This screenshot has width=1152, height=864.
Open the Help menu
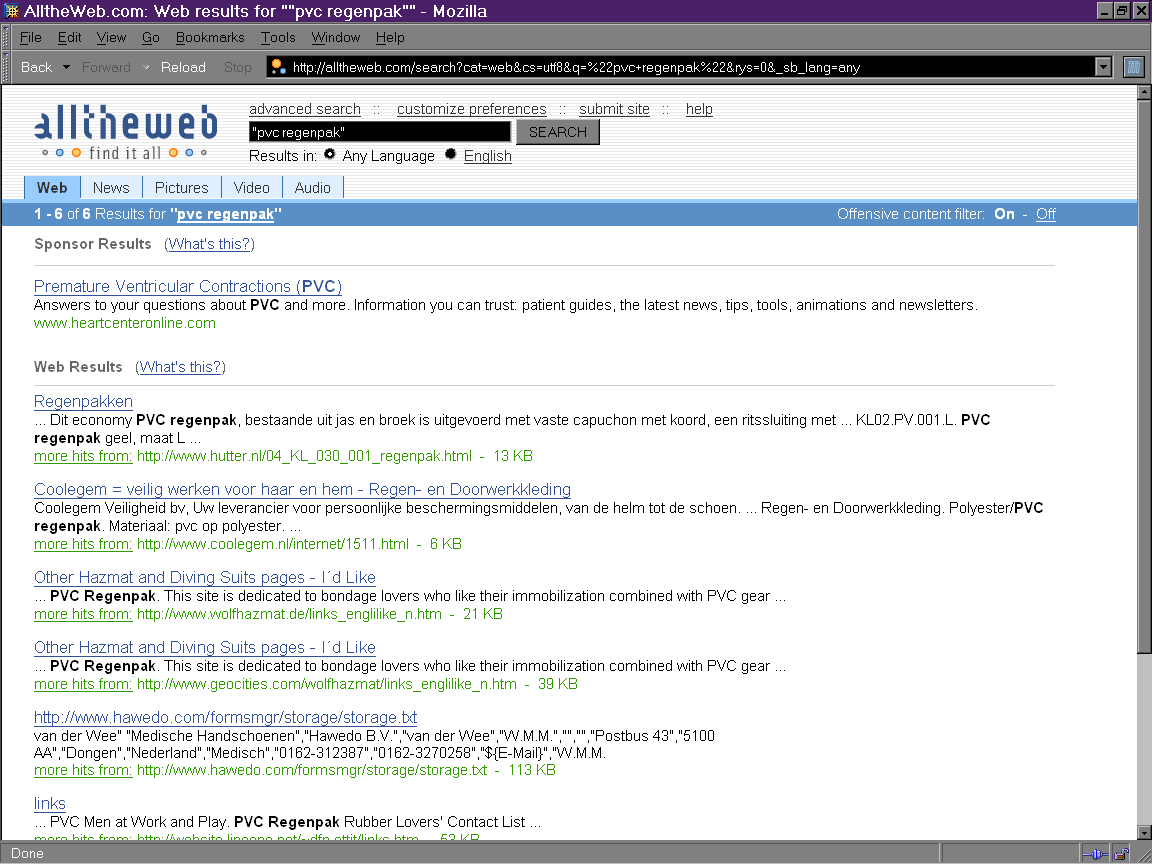(390, 37)
